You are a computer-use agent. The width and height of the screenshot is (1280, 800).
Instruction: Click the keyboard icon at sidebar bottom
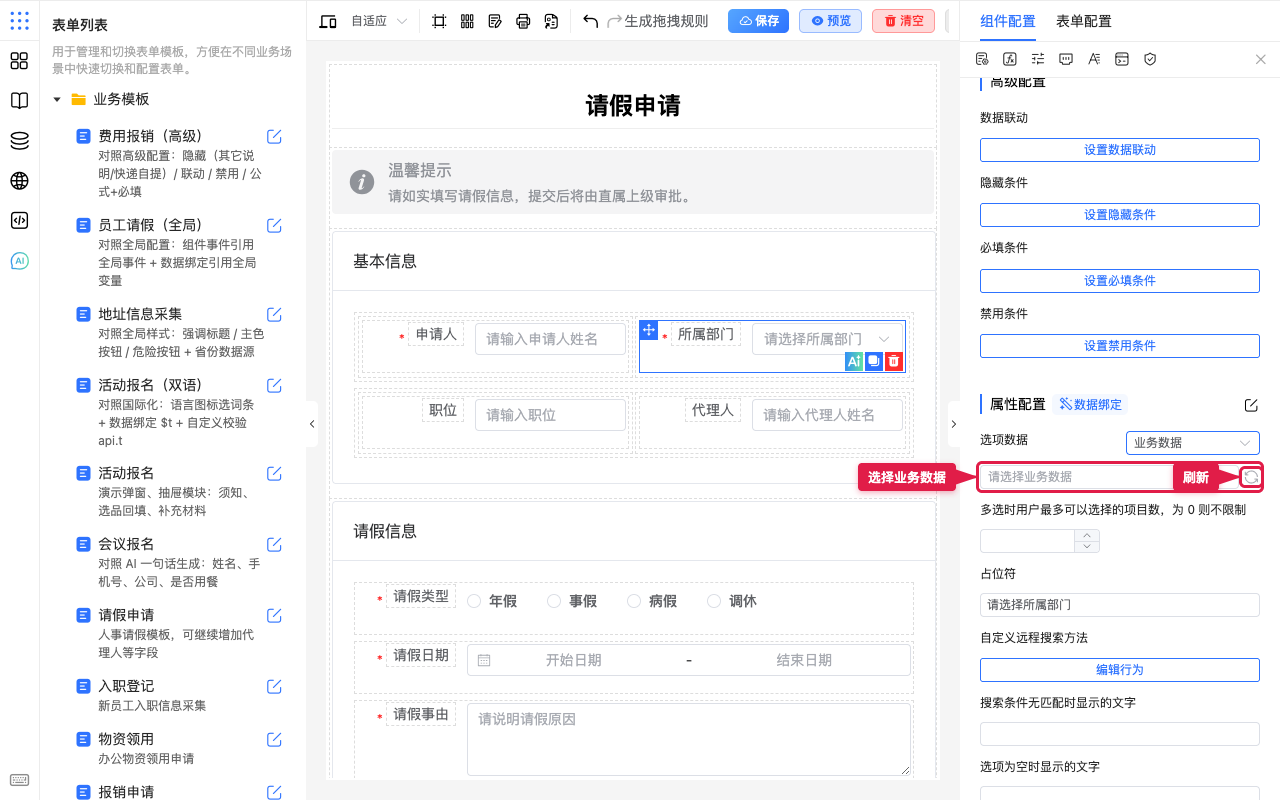[x=19, y=780]
